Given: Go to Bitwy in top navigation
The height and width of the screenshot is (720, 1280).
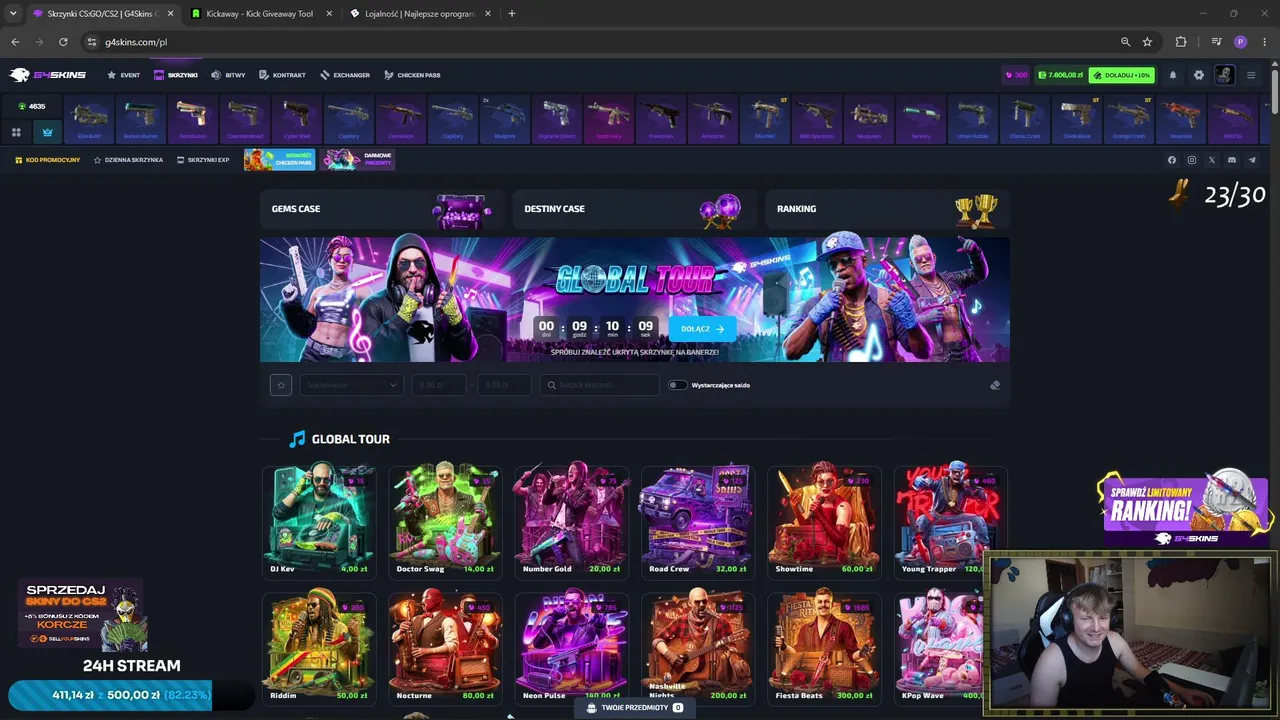Looking at the screenshot, I should click(228, 75).
